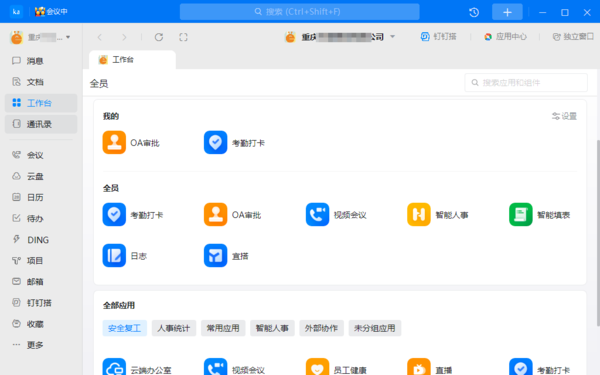
Task: Open 应用中心 in the top toolbar
Action: tap(505, 37)
